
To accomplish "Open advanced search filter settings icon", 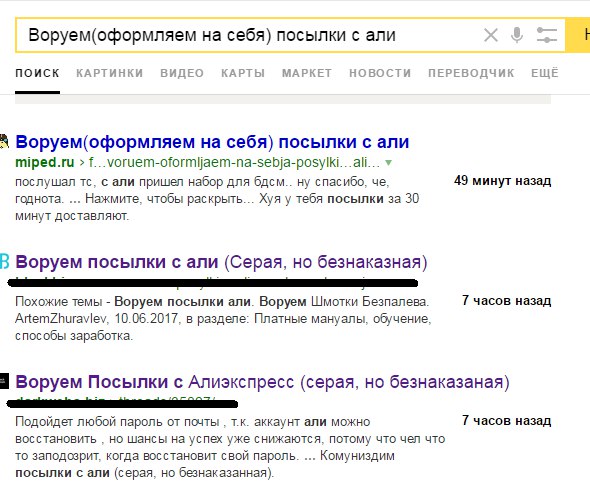I will [546, 35].
